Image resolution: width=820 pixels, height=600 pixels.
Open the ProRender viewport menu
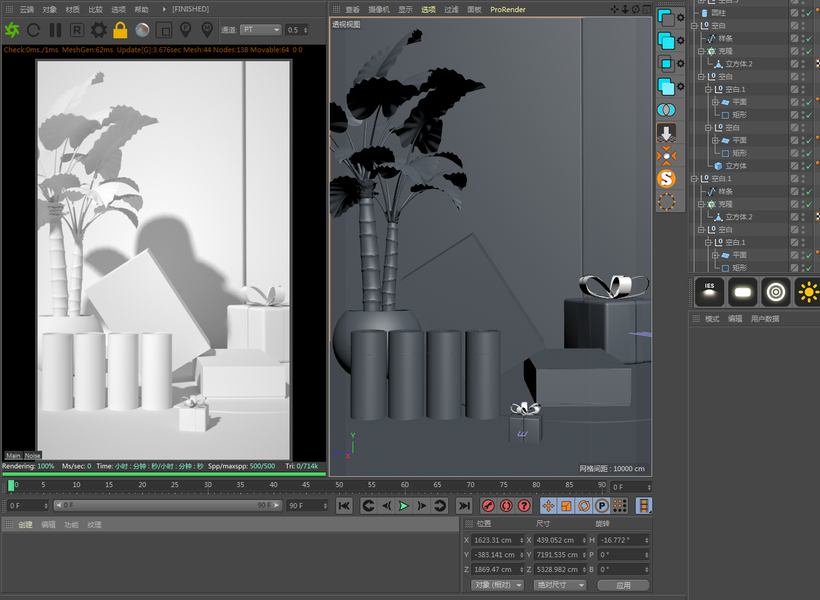point(508,9)
